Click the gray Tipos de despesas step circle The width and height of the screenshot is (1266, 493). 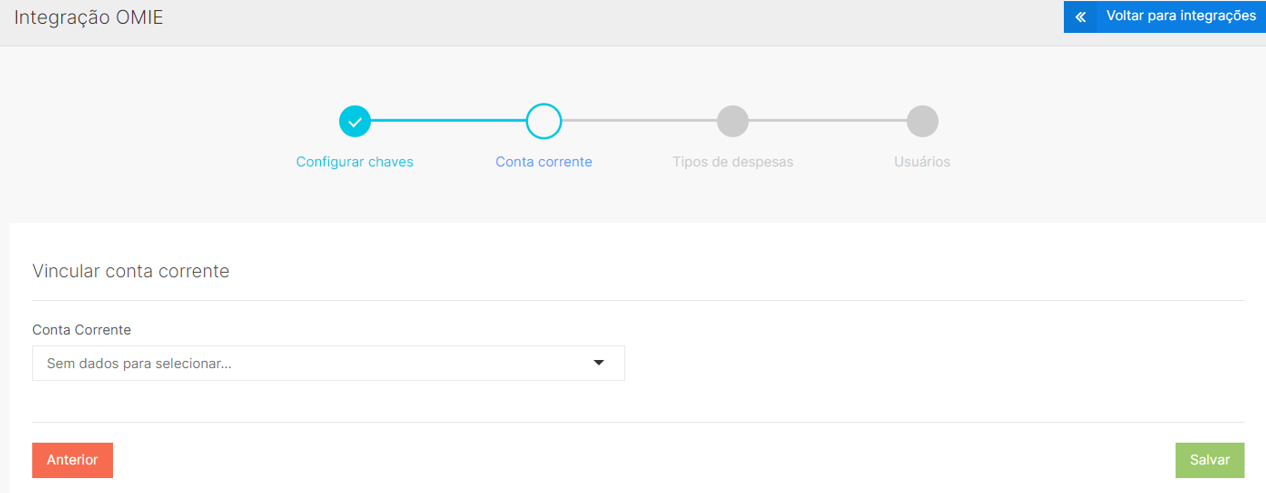[733, 121]
